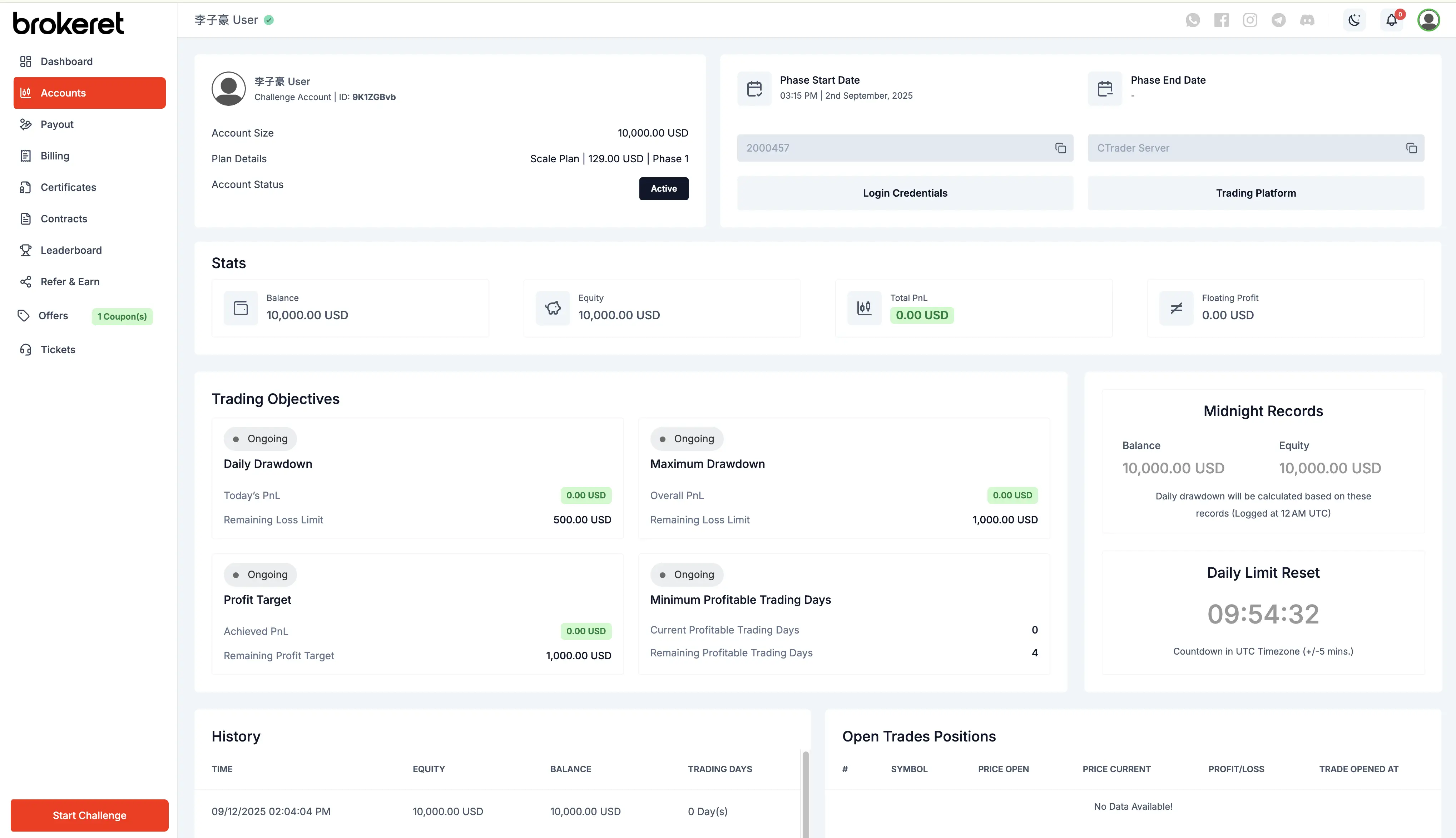Open the WhatsApp contact icon

point(1193,20)
